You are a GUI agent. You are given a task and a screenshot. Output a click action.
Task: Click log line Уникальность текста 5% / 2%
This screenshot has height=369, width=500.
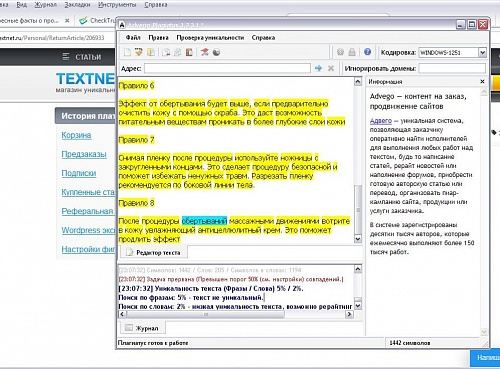[211, 288]
